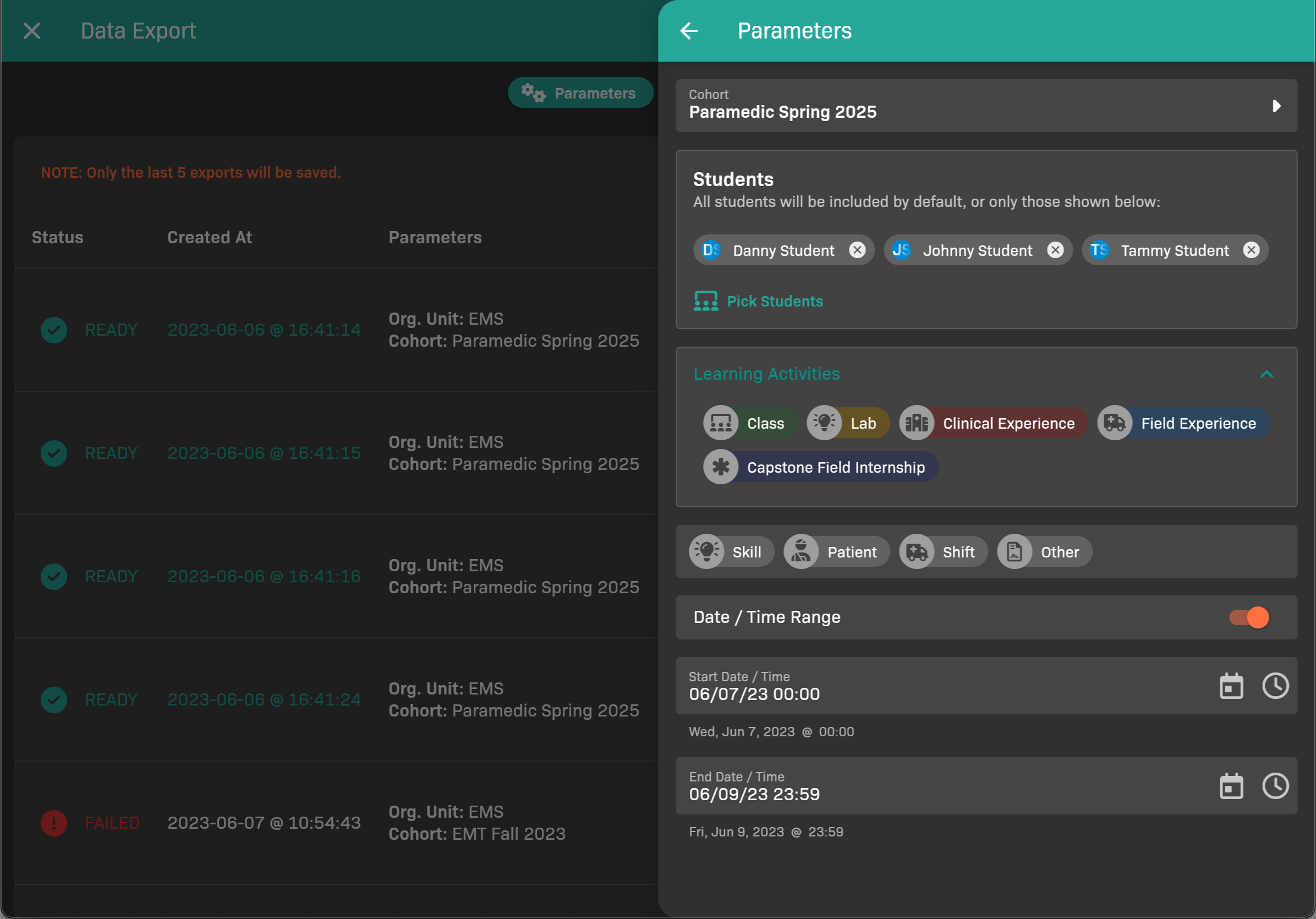Click the Parameters gear button
Image resolution: width=1316 pixels, height=919 pixels.
pos(580,93)
